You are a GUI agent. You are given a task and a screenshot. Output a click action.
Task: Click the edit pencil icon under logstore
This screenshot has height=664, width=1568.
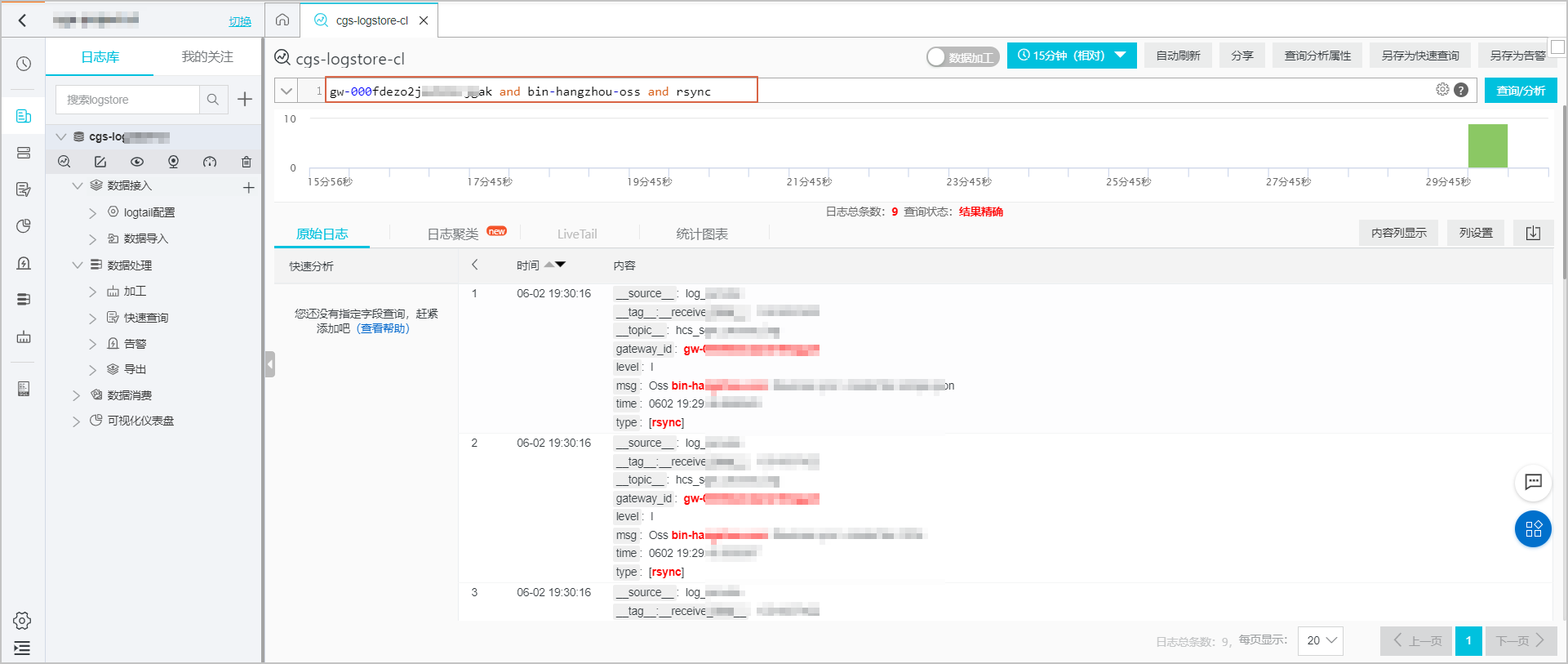click(x=100, y=162)
